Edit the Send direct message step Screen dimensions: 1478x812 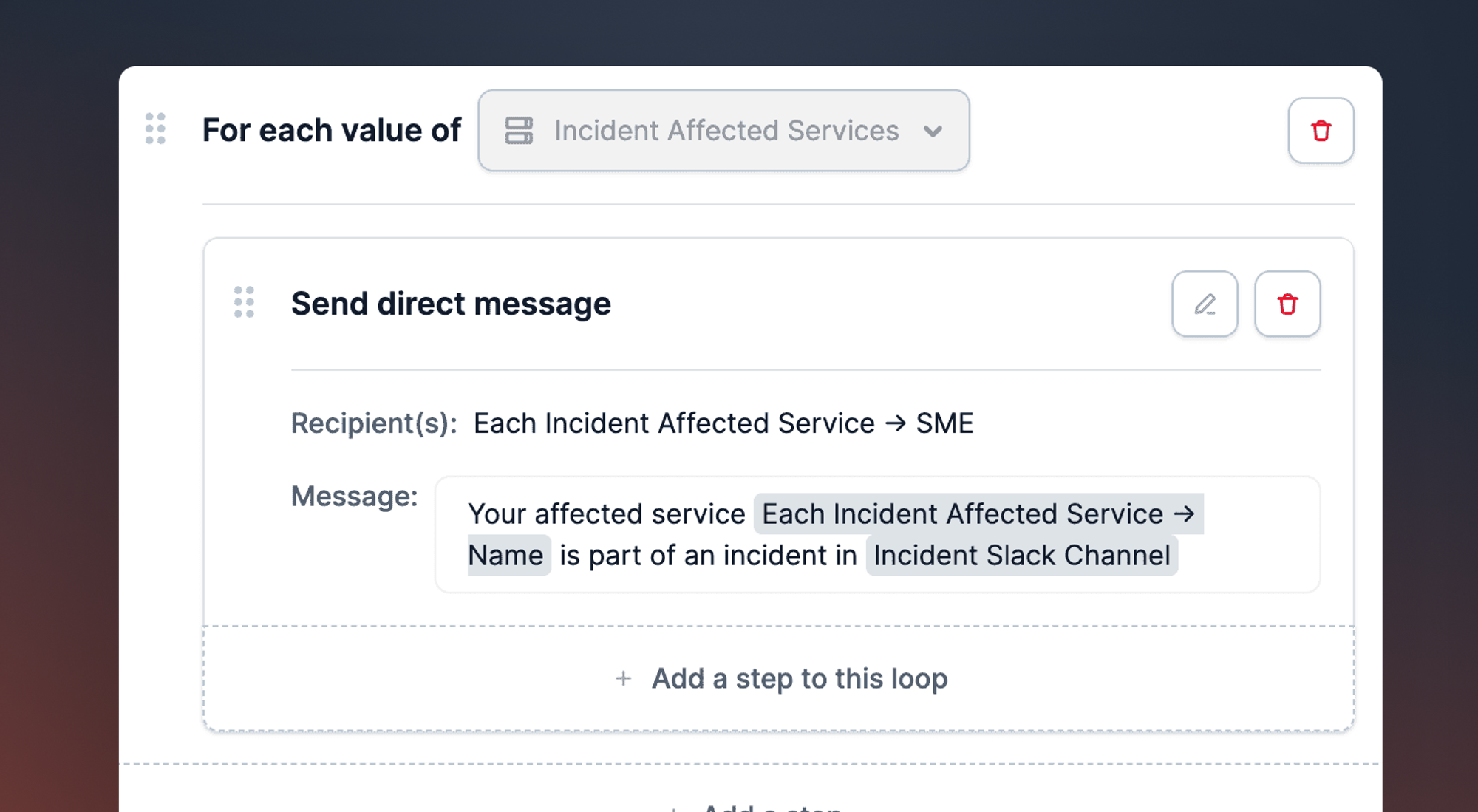tap(1205, 304)
